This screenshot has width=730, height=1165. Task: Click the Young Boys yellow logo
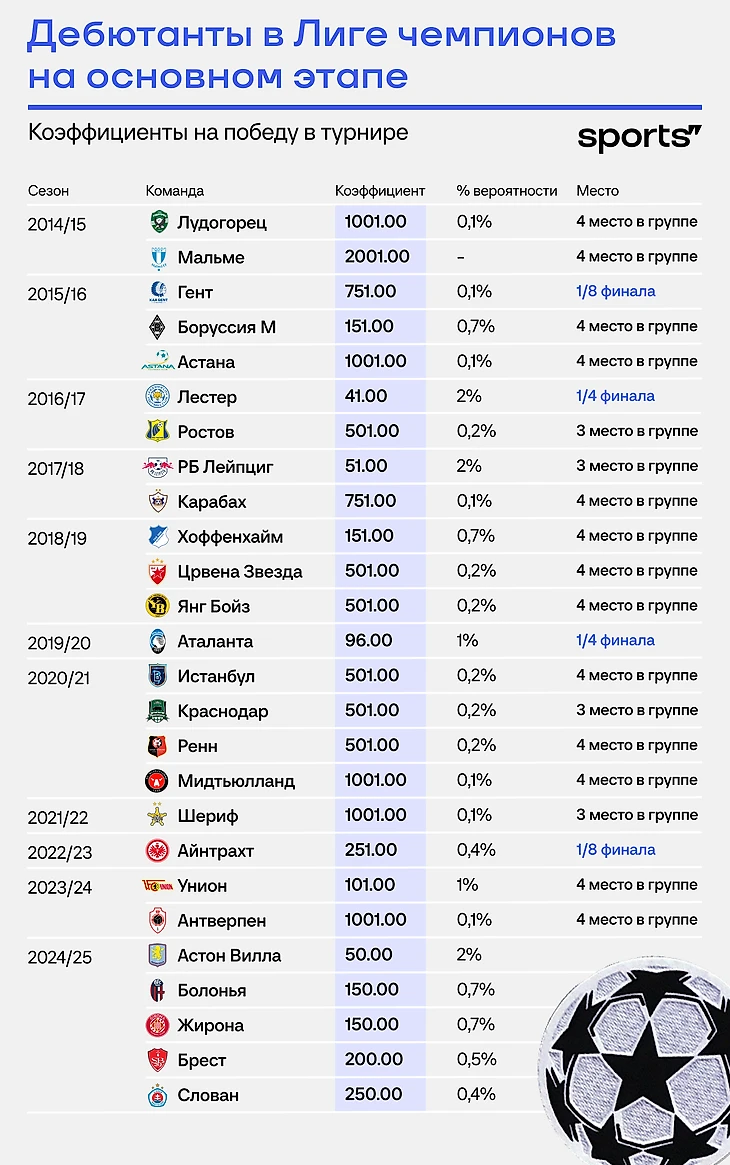pyautogui.click(x=157, y=606)
